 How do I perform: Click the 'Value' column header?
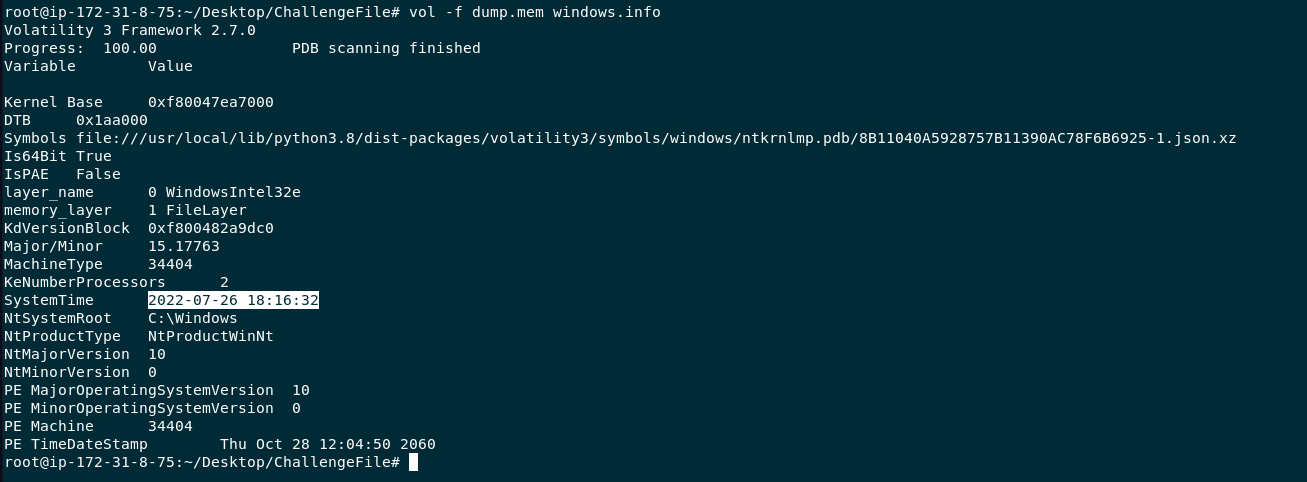tap(170, 66)
